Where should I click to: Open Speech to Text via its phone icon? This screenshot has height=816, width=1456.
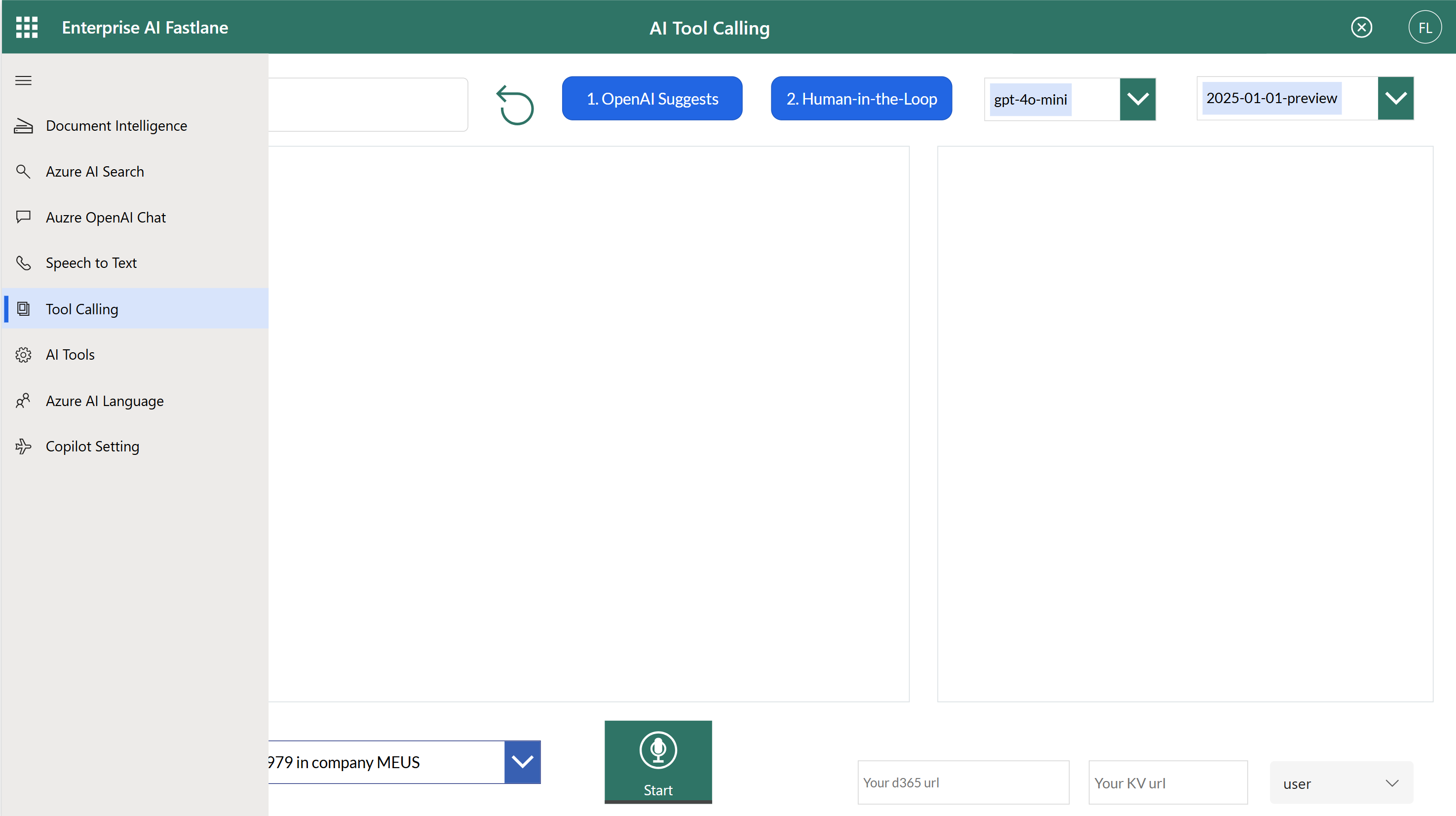pyautogui.click(x=23, y=263)
